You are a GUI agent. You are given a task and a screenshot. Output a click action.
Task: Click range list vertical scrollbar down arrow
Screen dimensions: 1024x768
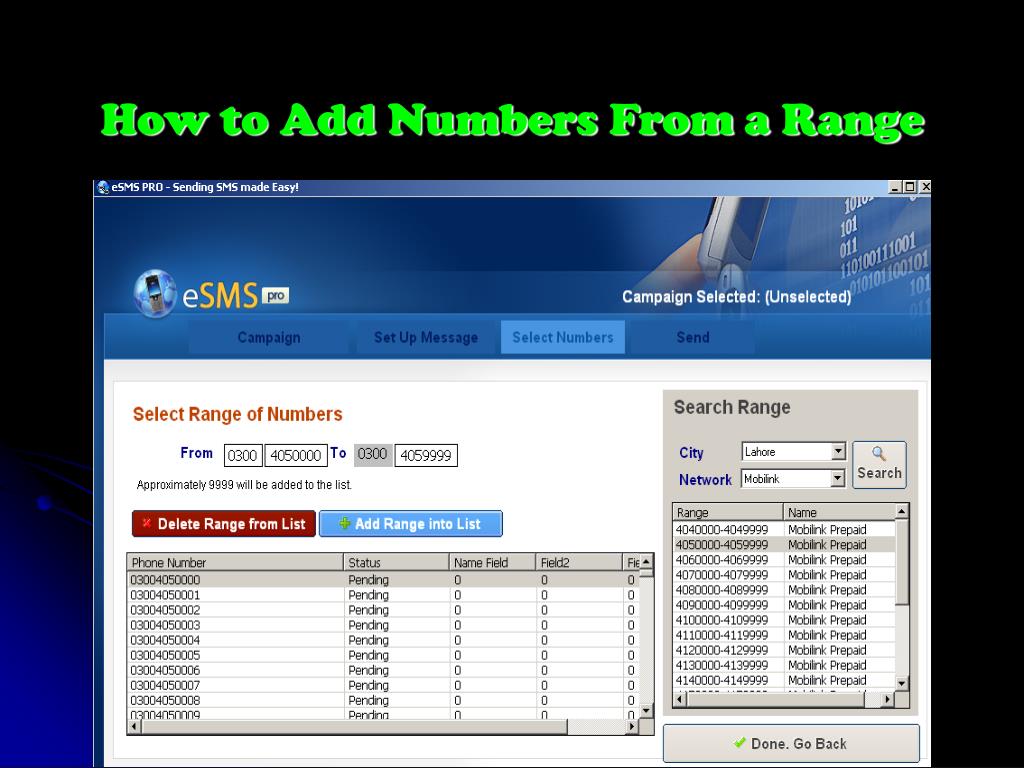point(902,683)
